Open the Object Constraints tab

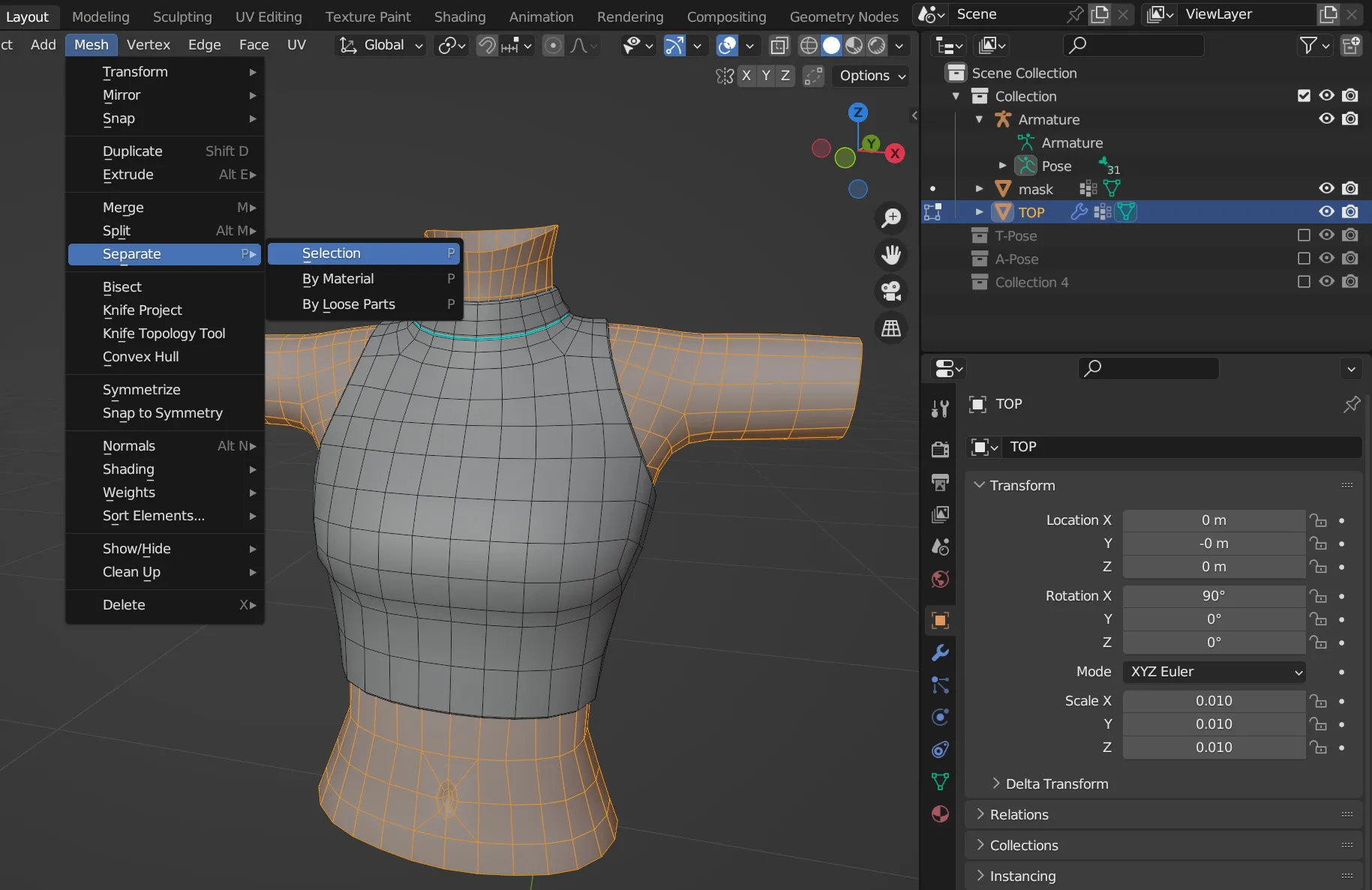pyautogui.click(x=940, y=749)
